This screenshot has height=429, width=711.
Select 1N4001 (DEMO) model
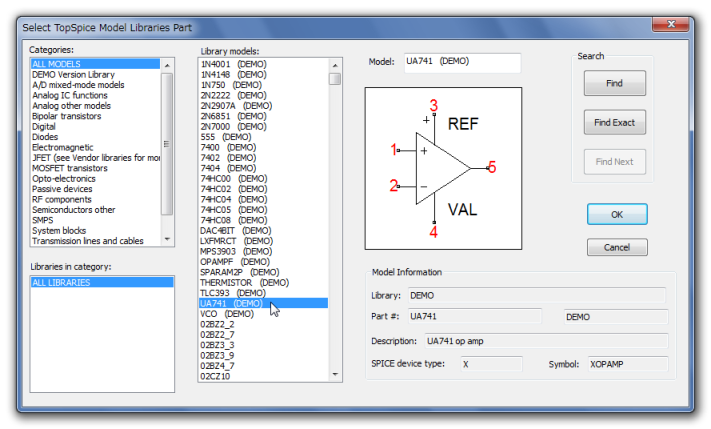pyautogui.click(x=263, y=64)
